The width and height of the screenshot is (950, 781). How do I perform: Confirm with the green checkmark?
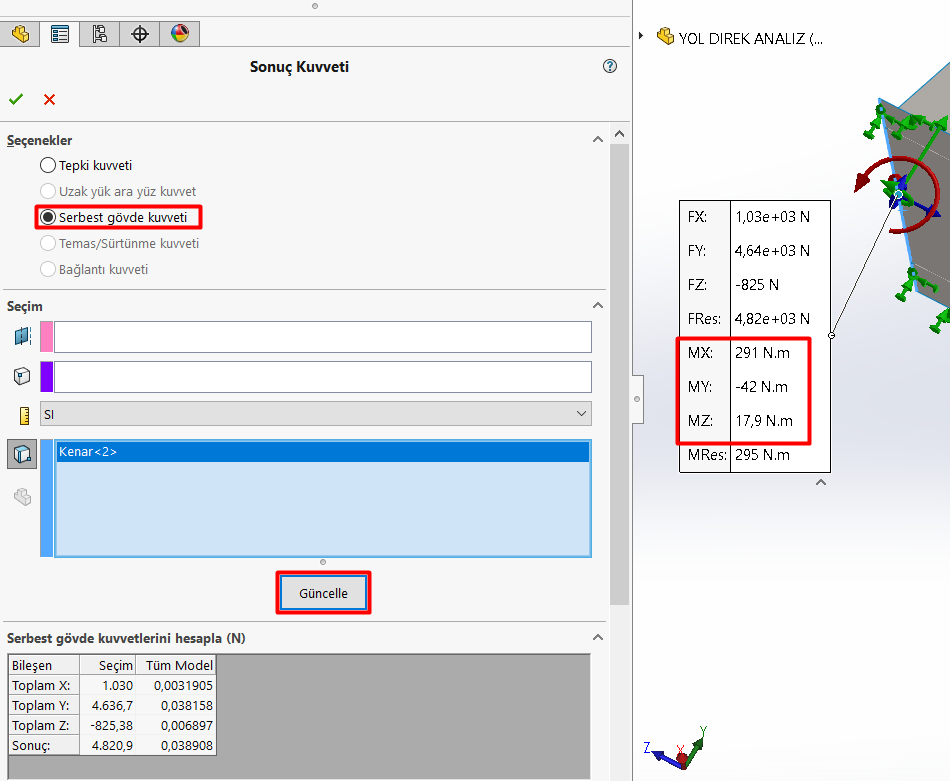pos(16,99)
